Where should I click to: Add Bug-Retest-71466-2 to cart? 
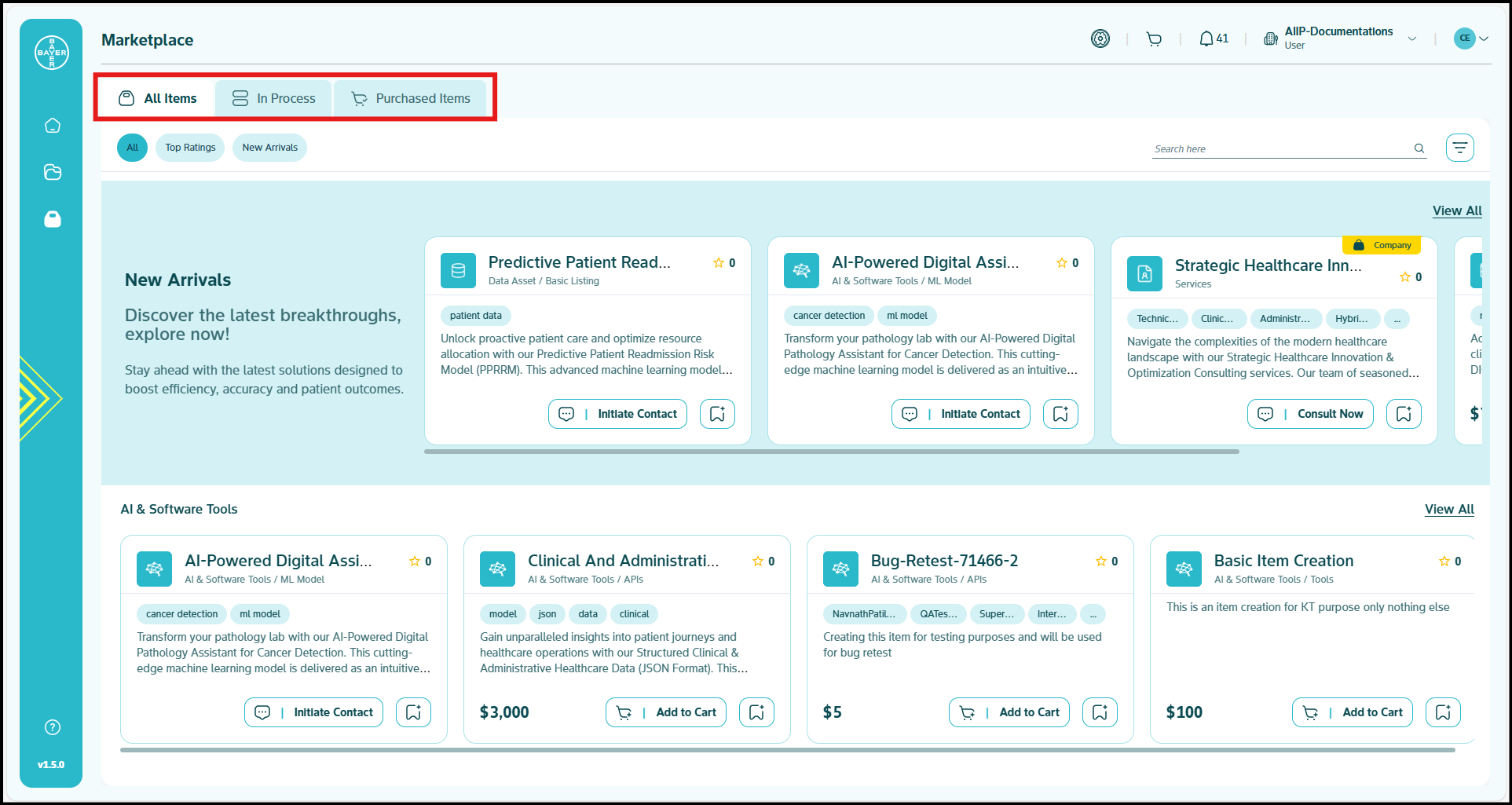[1009, 712]
